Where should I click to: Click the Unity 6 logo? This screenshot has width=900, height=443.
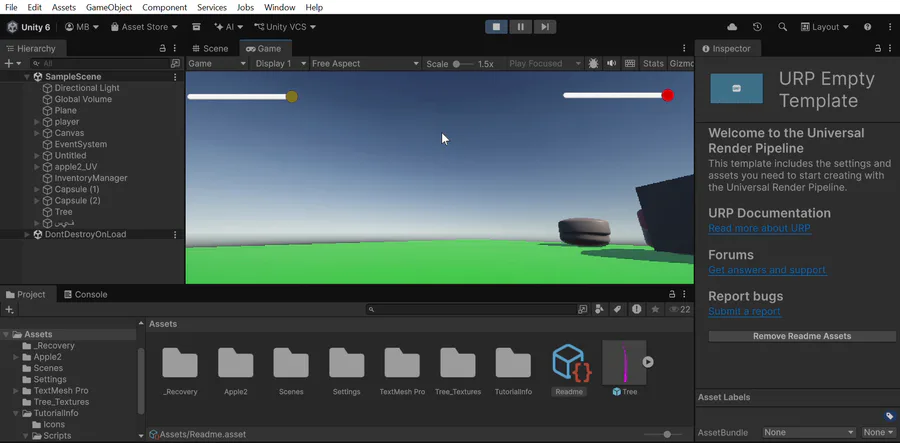click(12, 27)
